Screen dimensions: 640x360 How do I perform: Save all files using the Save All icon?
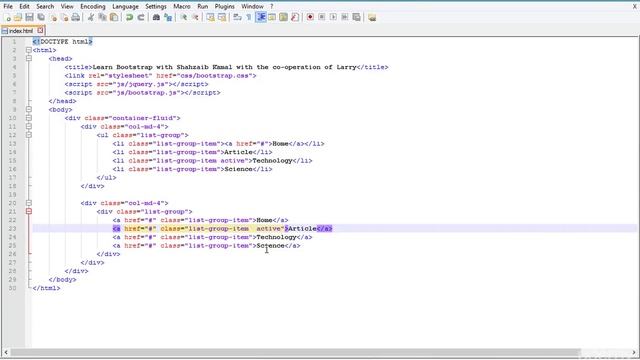click(x=41, y=17)
